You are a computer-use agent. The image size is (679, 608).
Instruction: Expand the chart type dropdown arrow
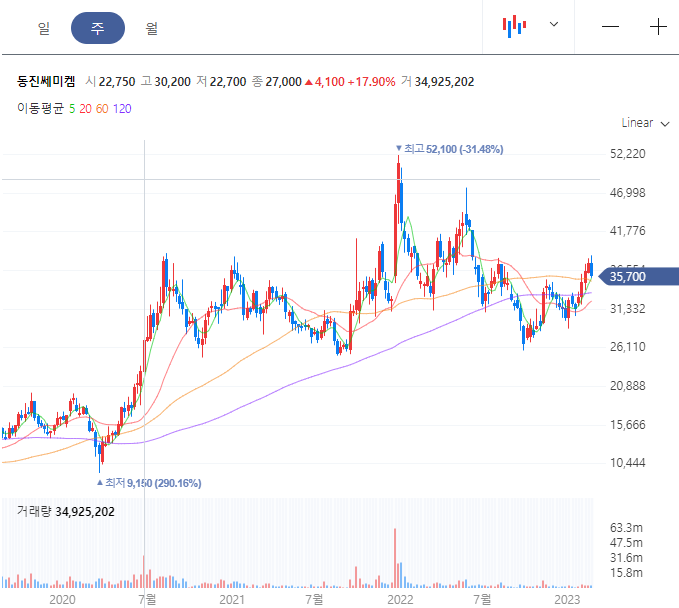[553, 24]
